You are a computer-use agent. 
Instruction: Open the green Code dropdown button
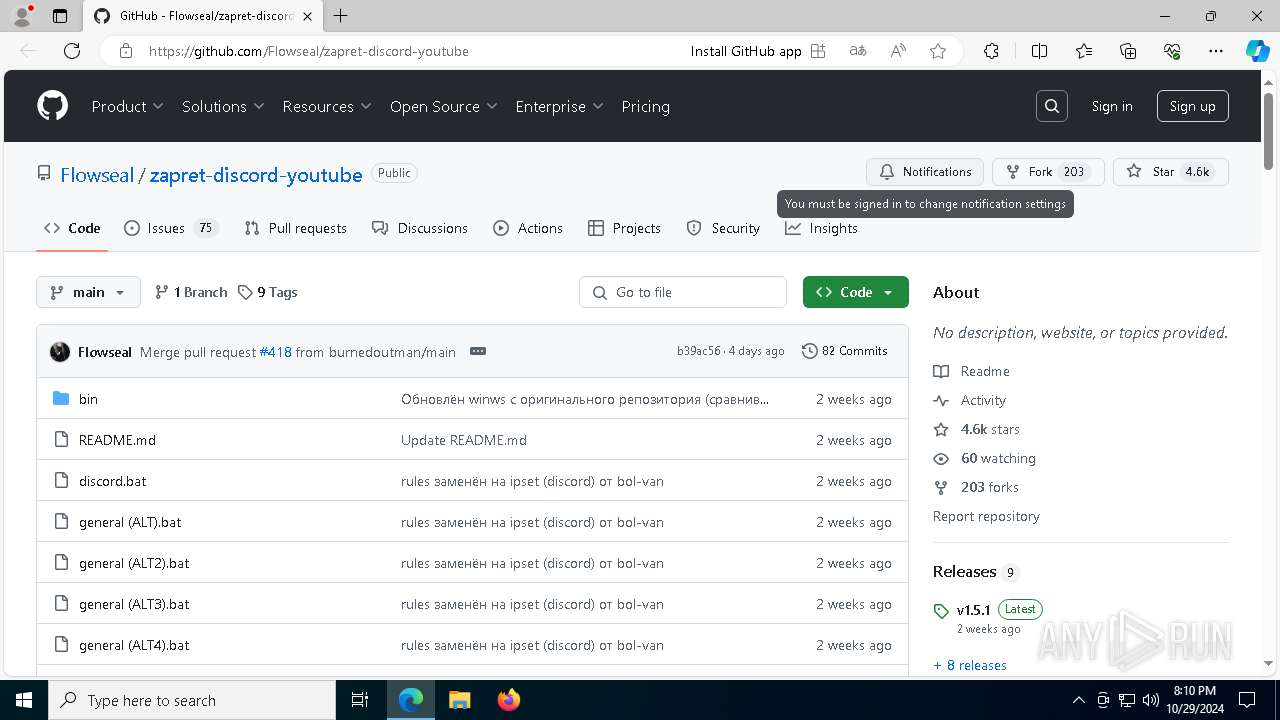855,292
